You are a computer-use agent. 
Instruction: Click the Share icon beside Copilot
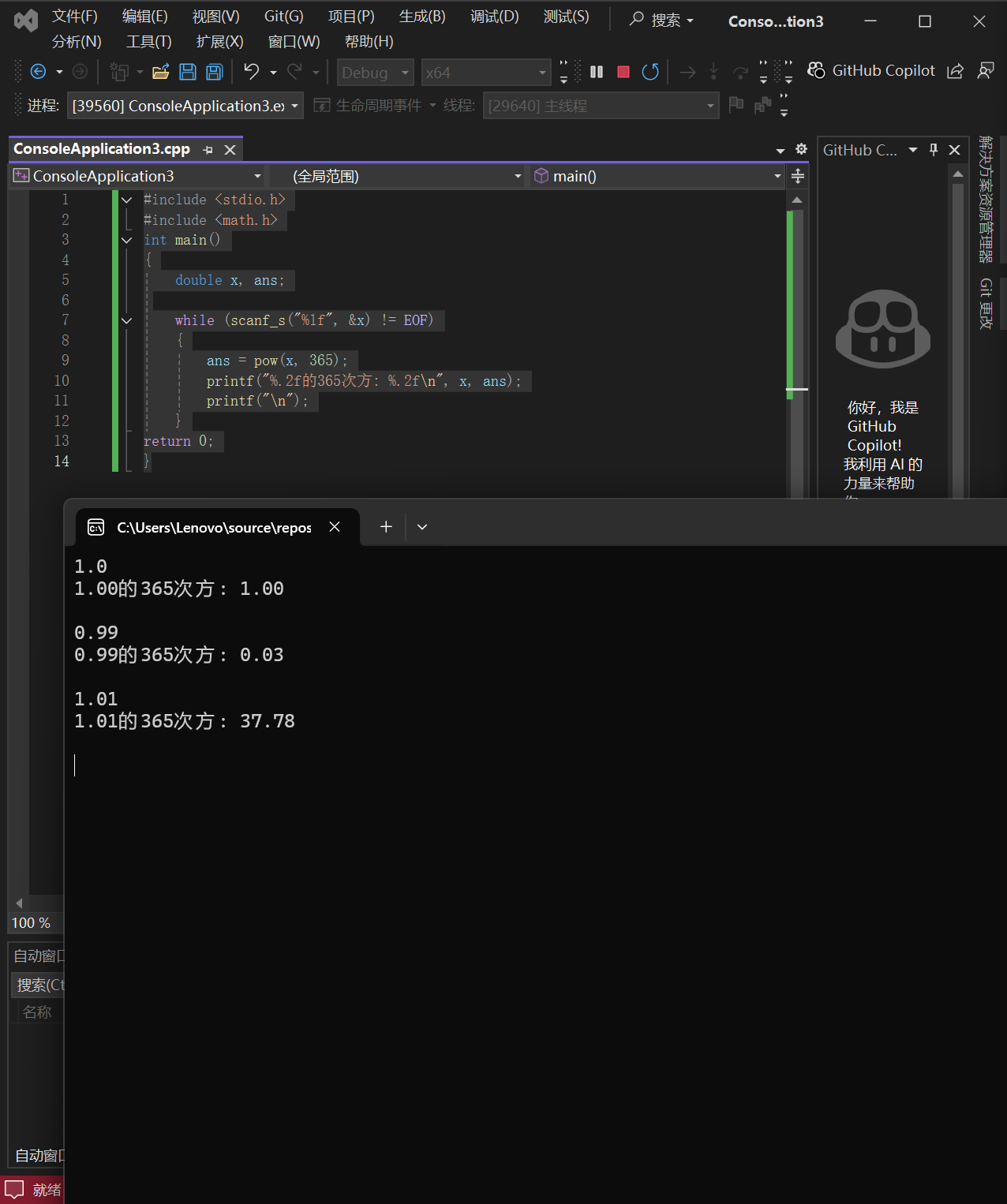956,71
